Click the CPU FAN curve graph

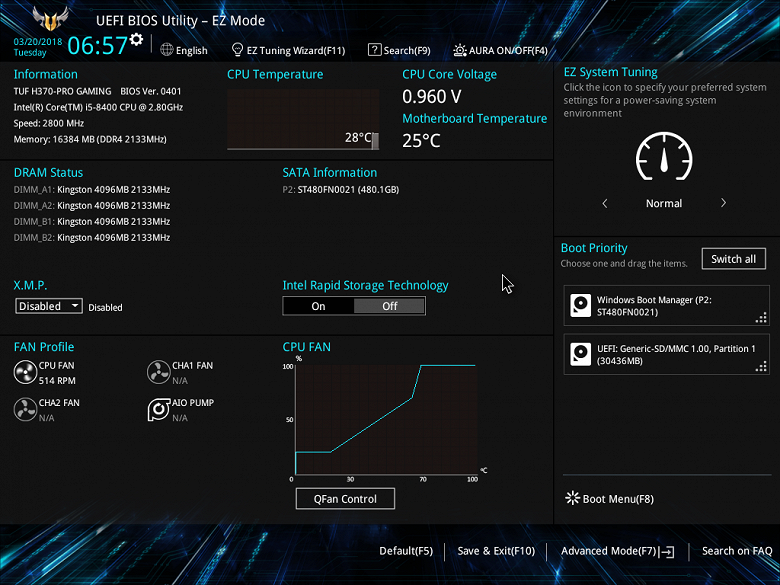[386, 419]
